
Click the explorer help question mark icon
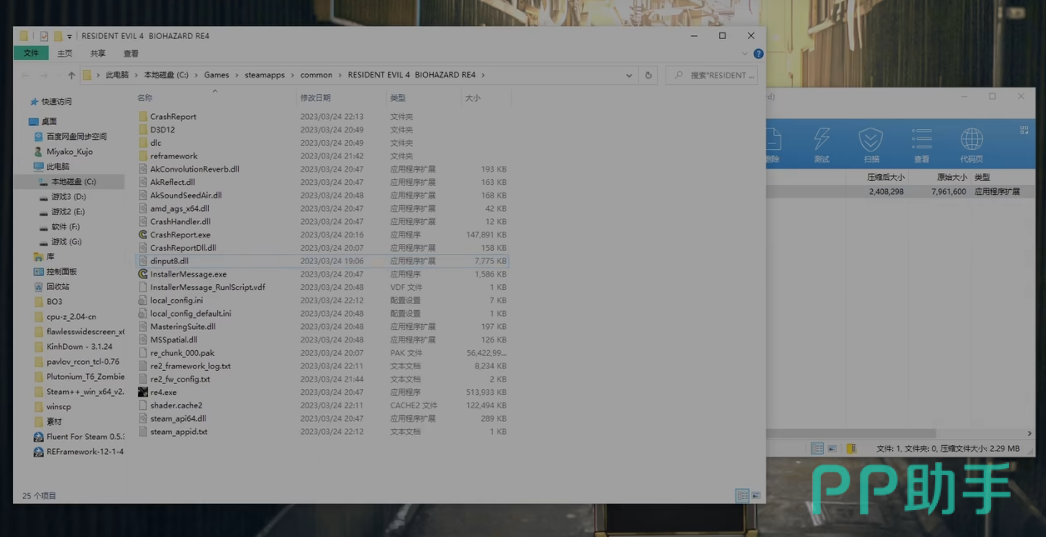(758, 54)
